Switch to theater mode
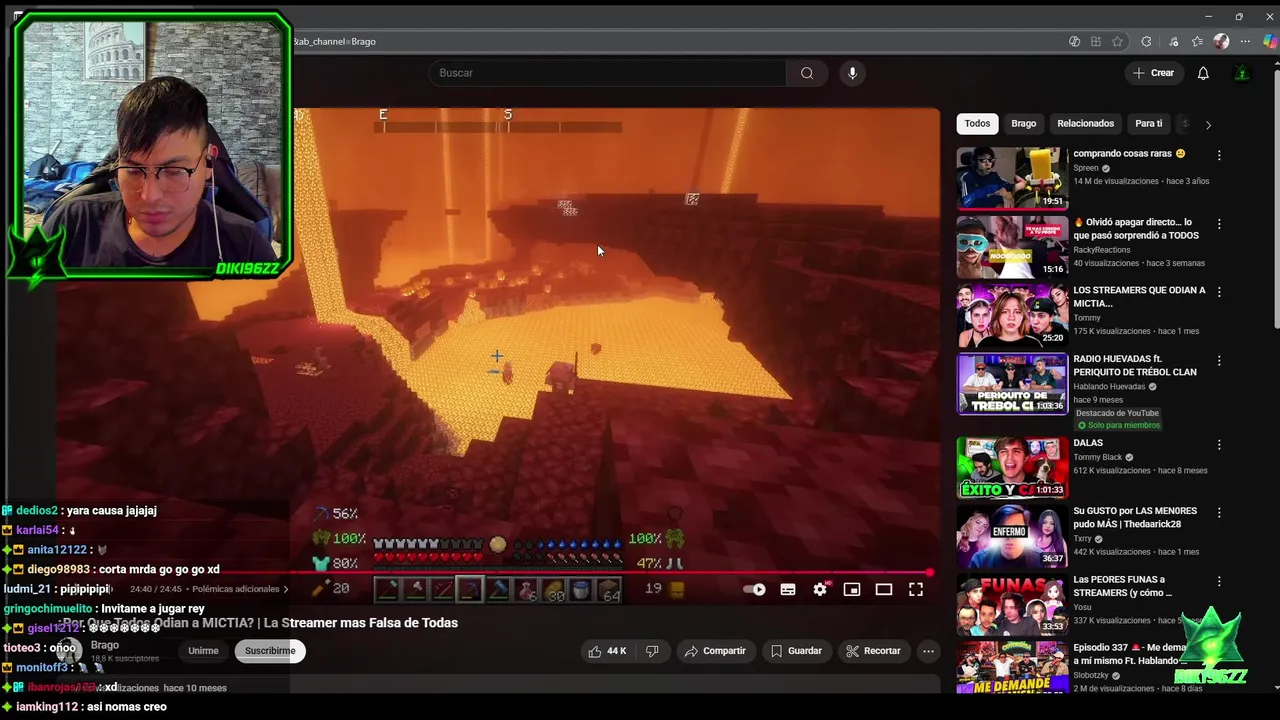The width and height of the screenshot is (1280, 720). click(x=884, y=590)
